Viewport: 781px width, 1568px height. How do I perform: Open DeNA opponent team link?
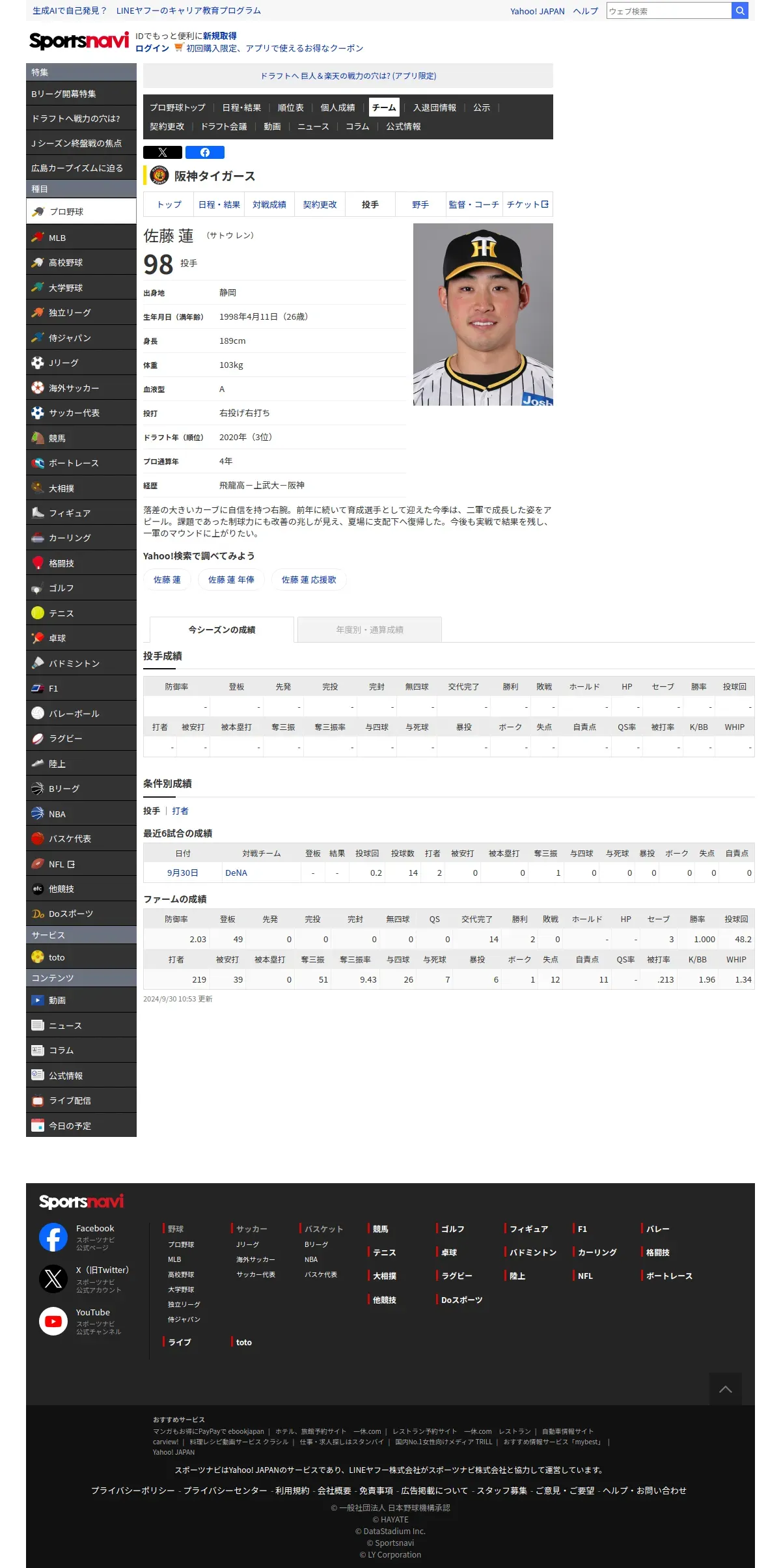(x=236, y=873)
